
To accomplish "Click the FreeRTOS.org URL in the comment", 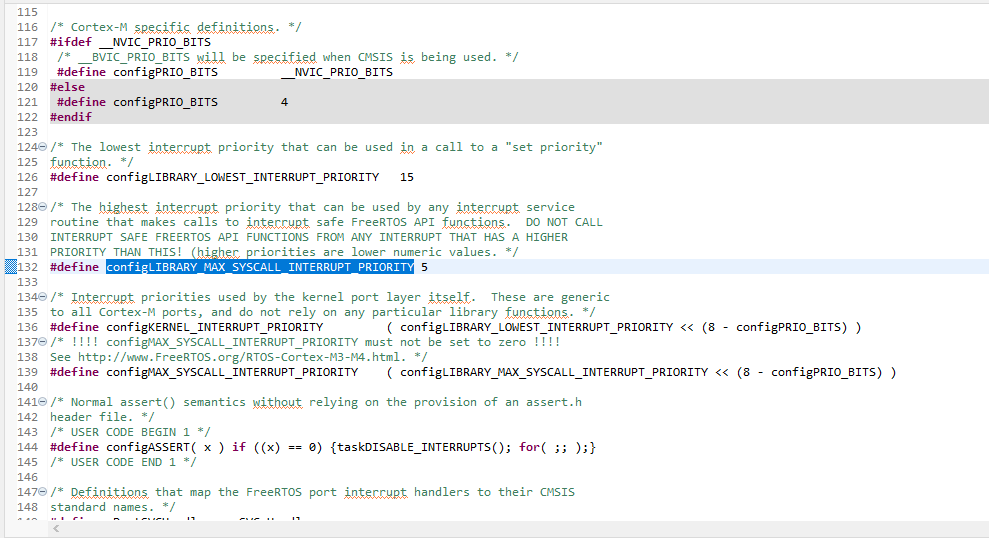I will 239,357.
